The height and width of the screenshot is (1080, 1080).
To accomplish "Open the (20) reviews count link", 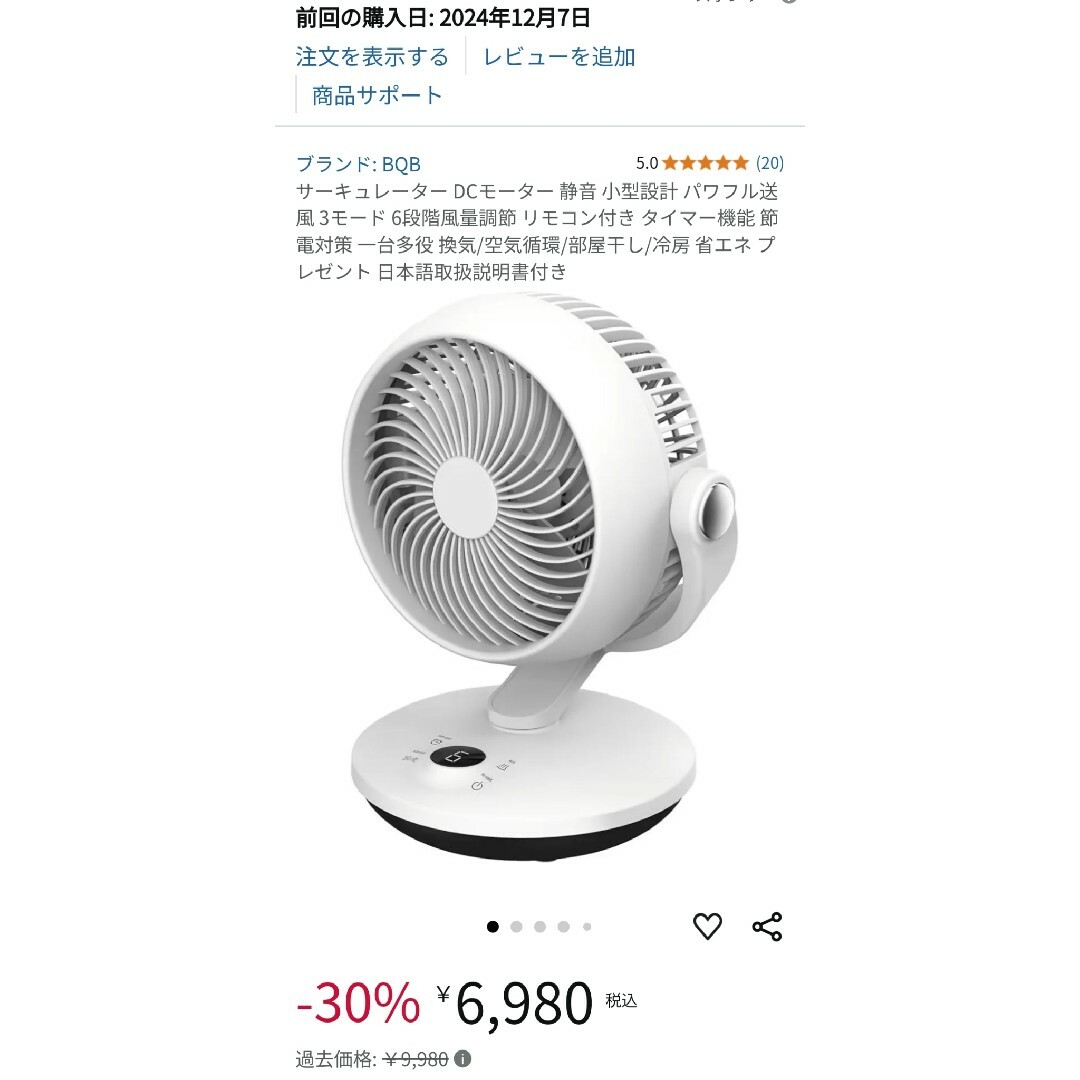I will click(x=770, y=163).
